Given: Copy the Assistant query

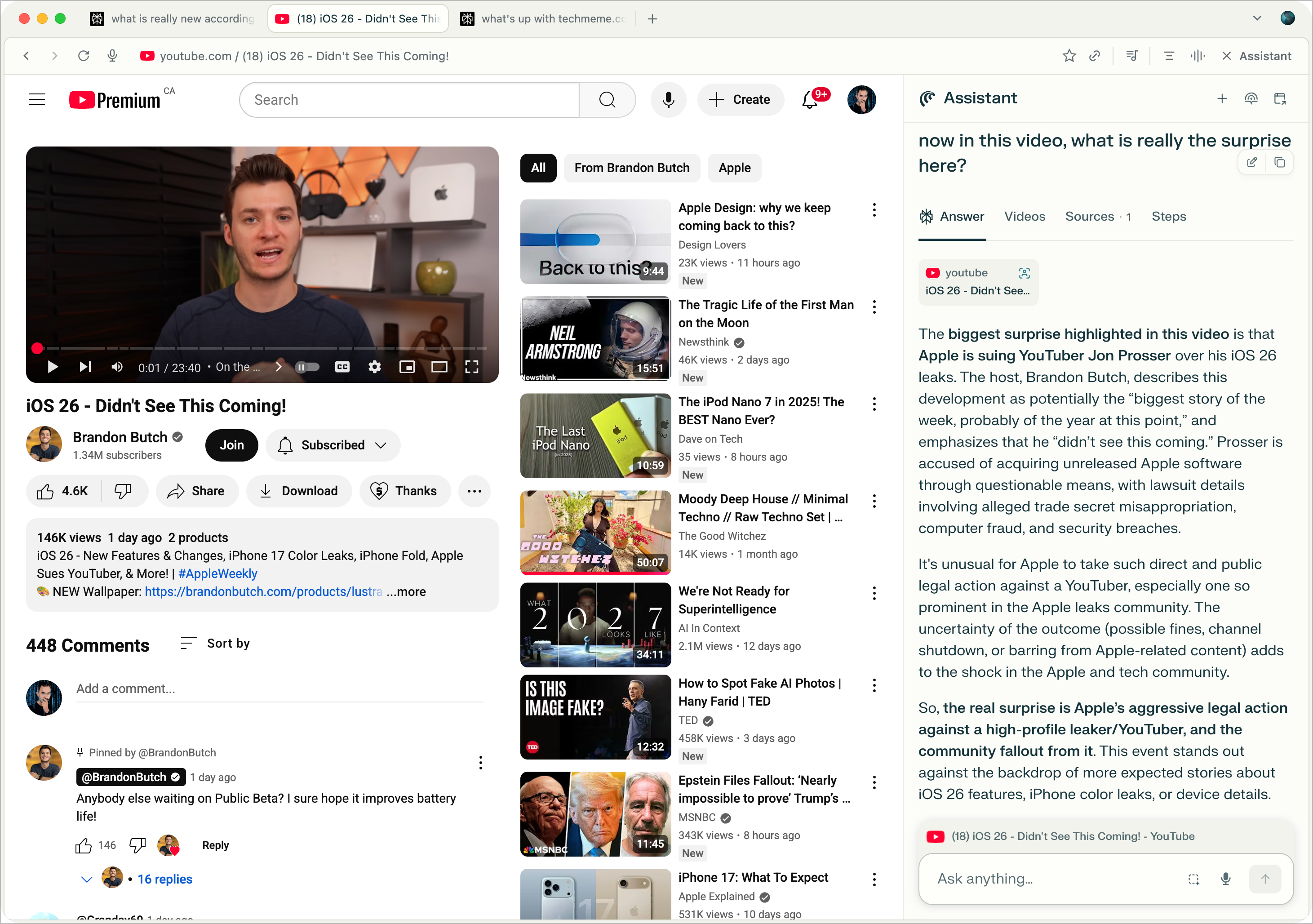Looking at the screenshot, I should (1279, 162).
